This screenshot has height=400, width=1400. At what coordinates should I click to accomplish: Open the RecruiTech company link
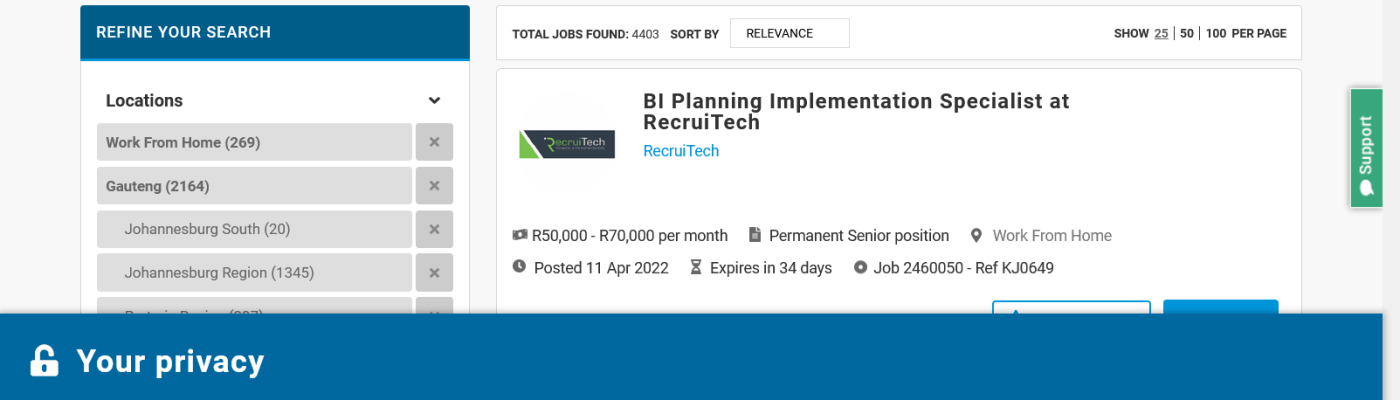pyautogui.click(x=681, y=151)
